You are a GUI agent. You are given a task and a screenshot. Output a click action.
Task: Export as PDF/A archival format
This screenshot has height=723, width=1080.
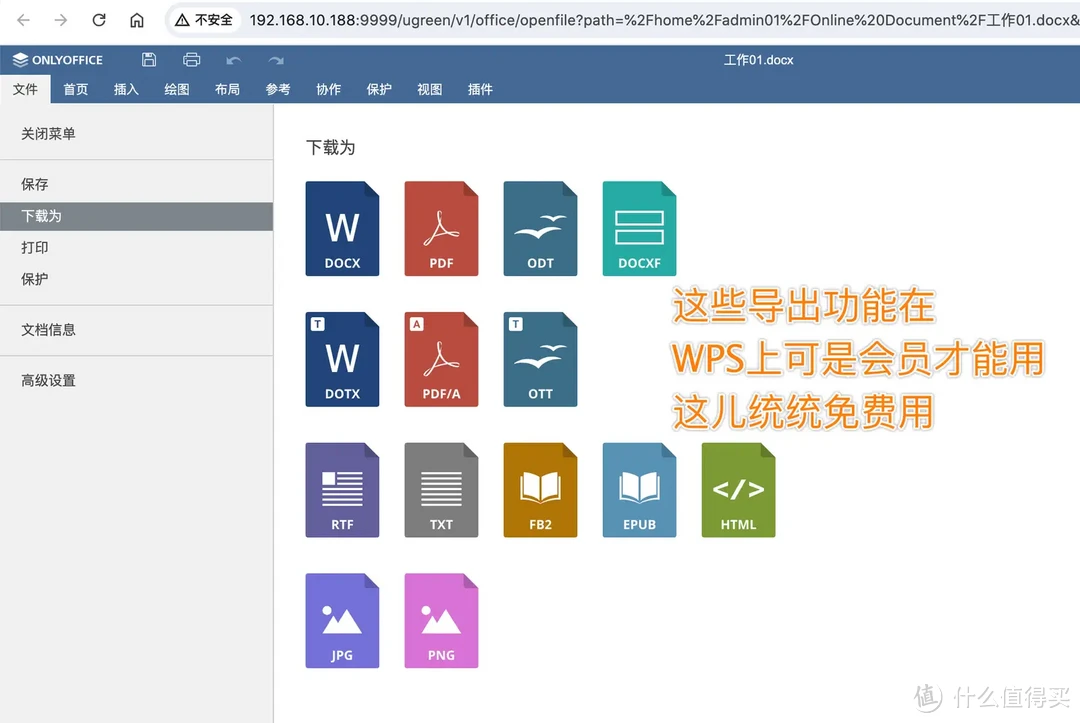441,359
